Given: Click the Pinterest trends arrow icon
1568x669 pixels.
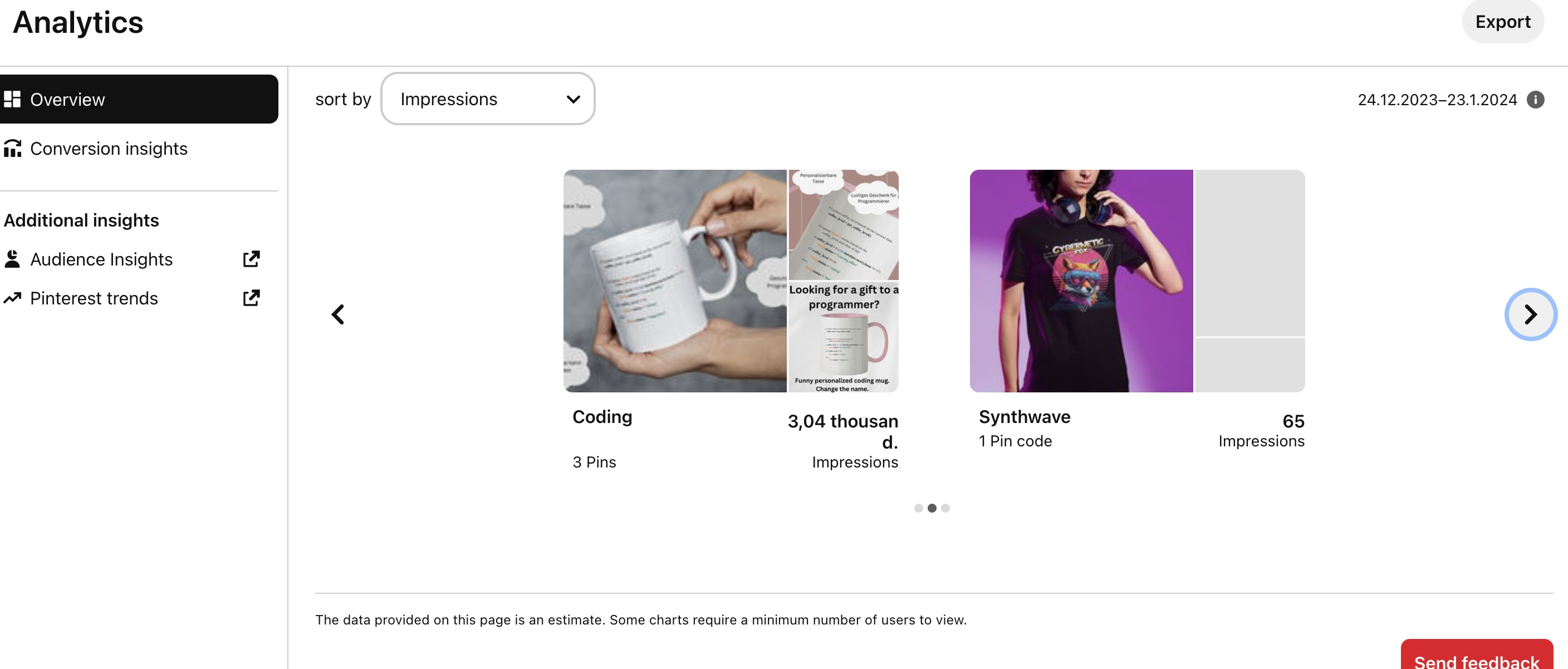Looking at the screenshot, I should [x=12, y=298].
